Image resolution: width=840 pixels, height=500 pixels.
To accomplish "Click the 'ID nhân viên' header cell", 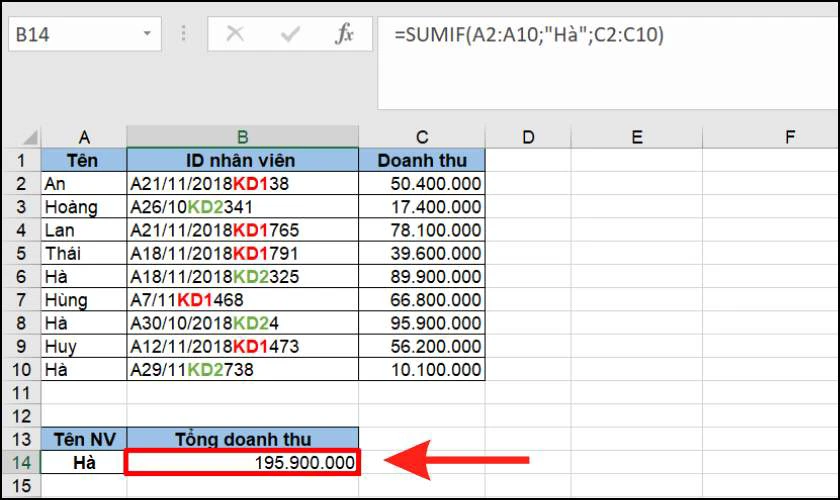I will pyautogui.click(x=243, y=160).
